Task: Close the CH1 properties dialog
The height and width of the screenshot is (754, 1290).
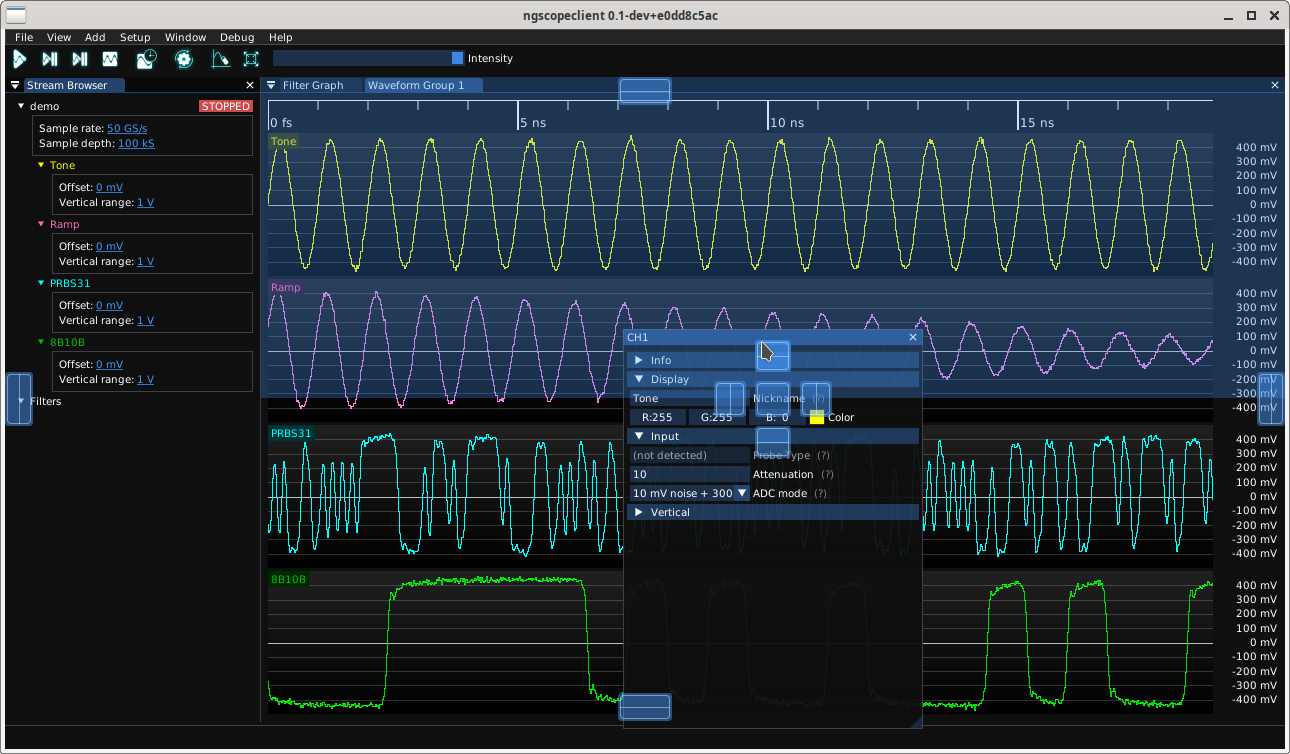Action: tap(913, 338)
